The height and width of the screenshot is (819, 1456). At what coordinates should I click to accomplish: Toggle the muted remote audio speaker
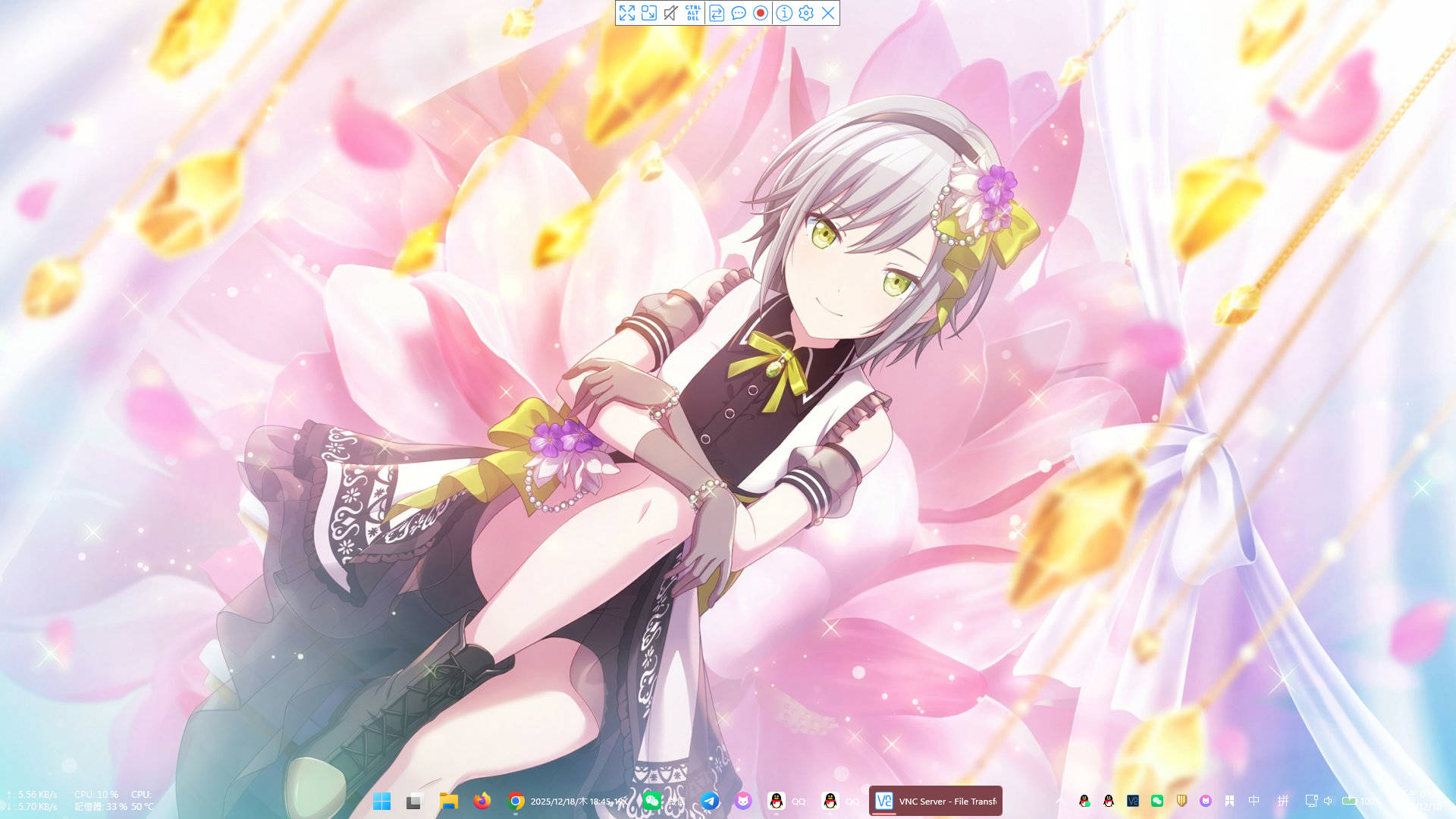point(670,13)
